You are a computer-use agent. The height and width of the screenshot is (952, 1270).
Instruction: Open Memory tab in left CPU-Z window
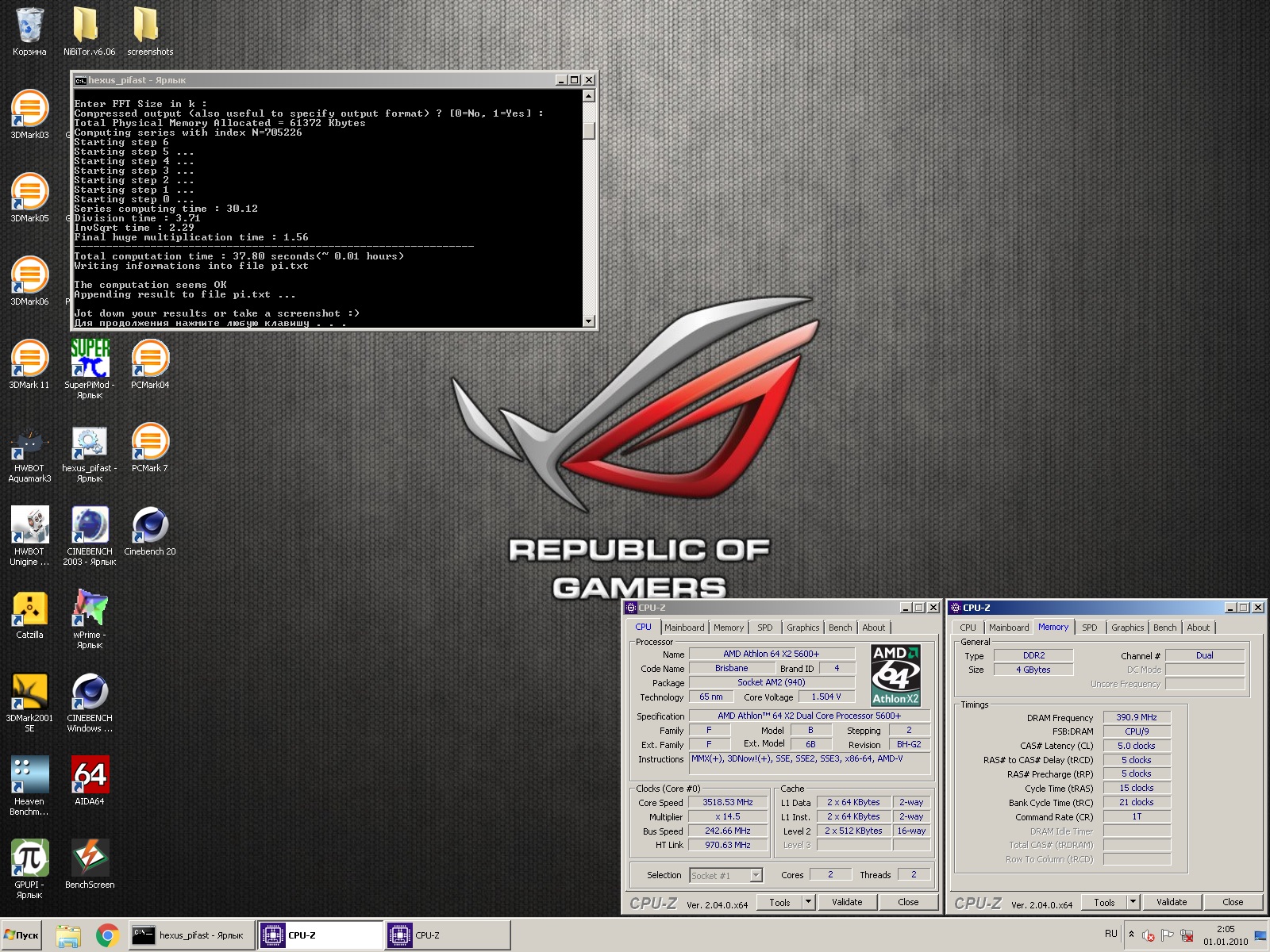pyautogui.click(x=729, y=628)
